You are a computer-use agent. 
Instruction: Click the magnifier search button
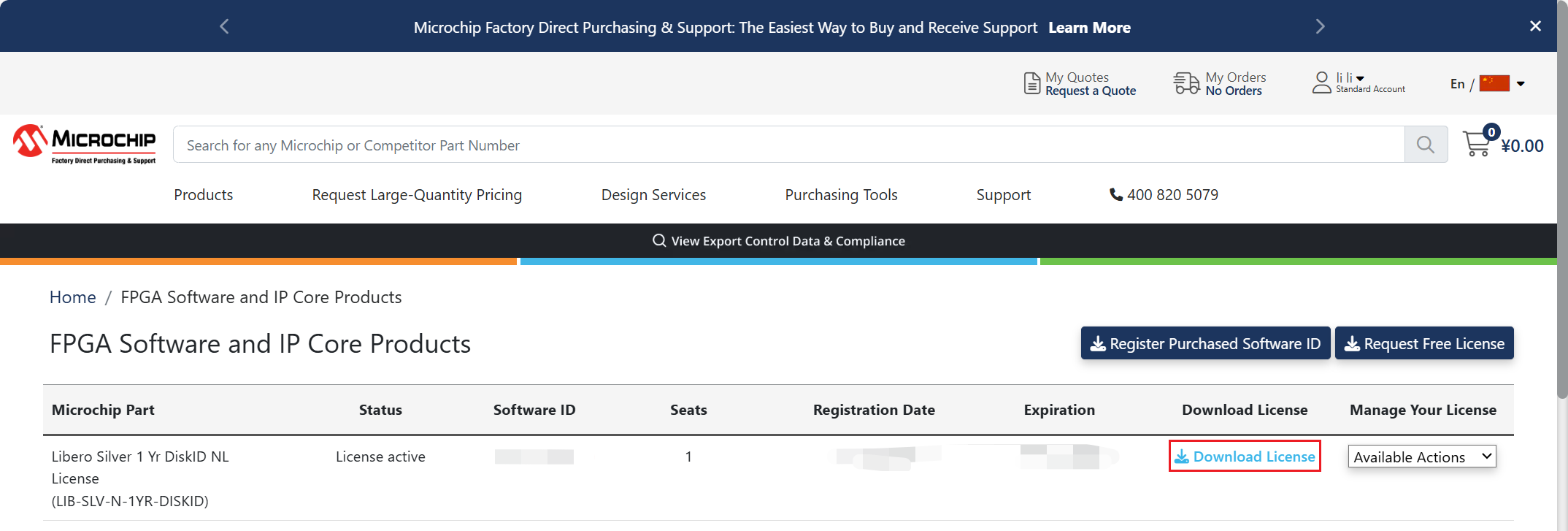1426,145
